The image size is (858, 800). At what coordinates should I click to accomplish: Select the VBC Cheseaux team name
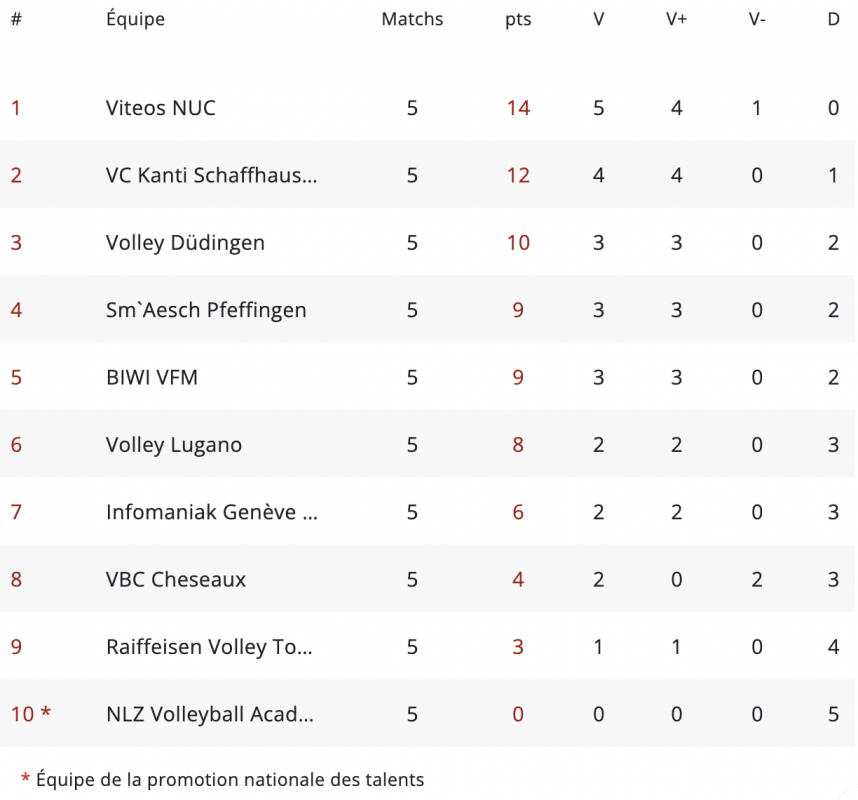tap(176, 579)
